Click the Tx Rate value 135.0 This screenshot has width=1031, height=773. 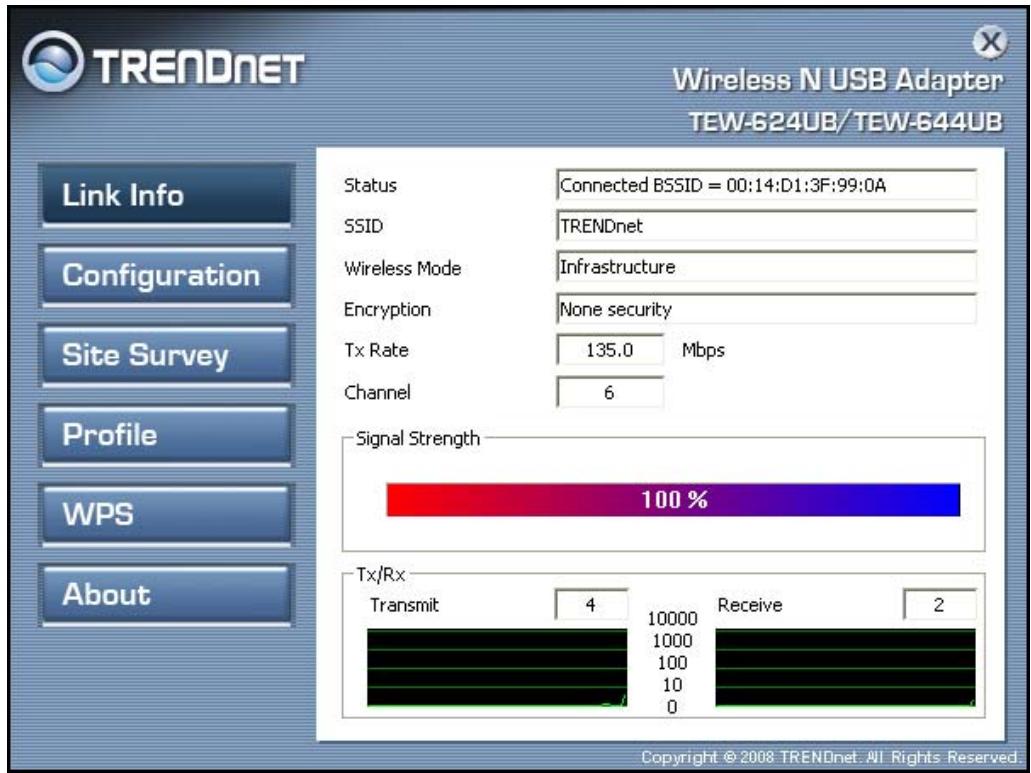point(610,350)
